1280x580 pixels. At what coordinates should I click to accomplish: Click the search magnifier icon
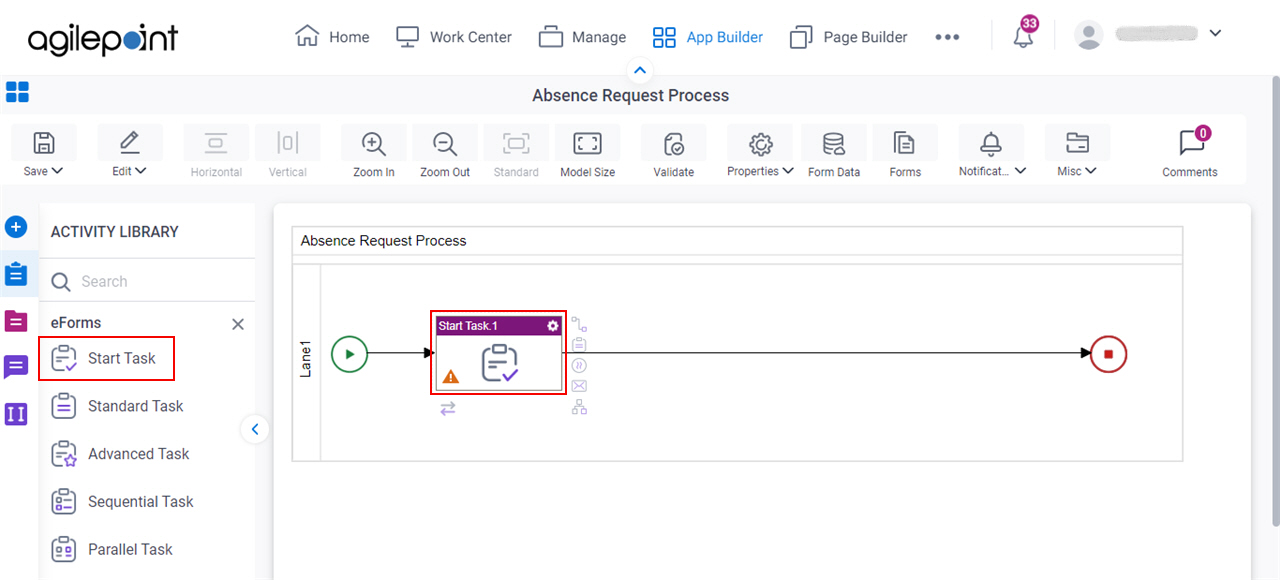tap(61, 282)
